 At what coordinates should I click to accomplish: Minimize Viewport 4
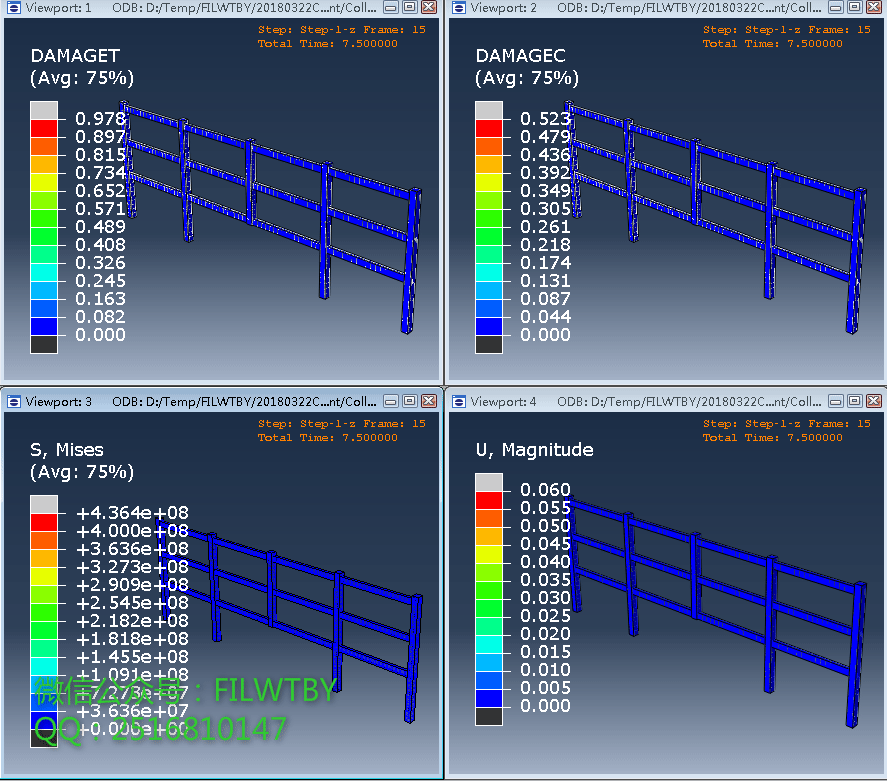click(836, 402)
